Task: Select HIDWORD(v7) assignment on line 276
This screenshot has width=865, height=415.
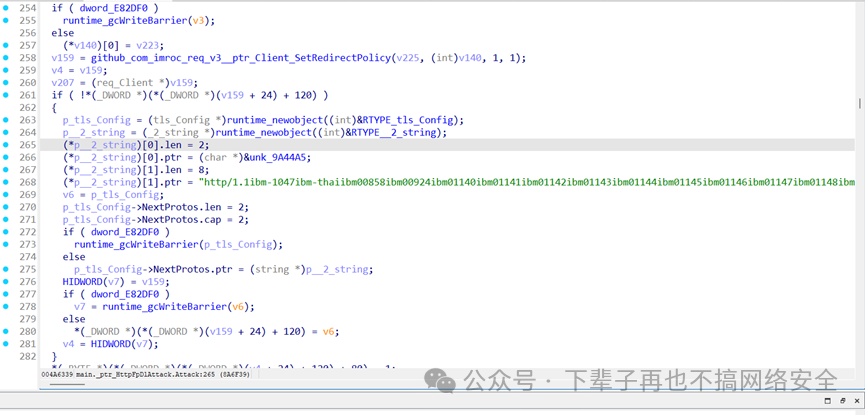Action: tap(116, 282)
